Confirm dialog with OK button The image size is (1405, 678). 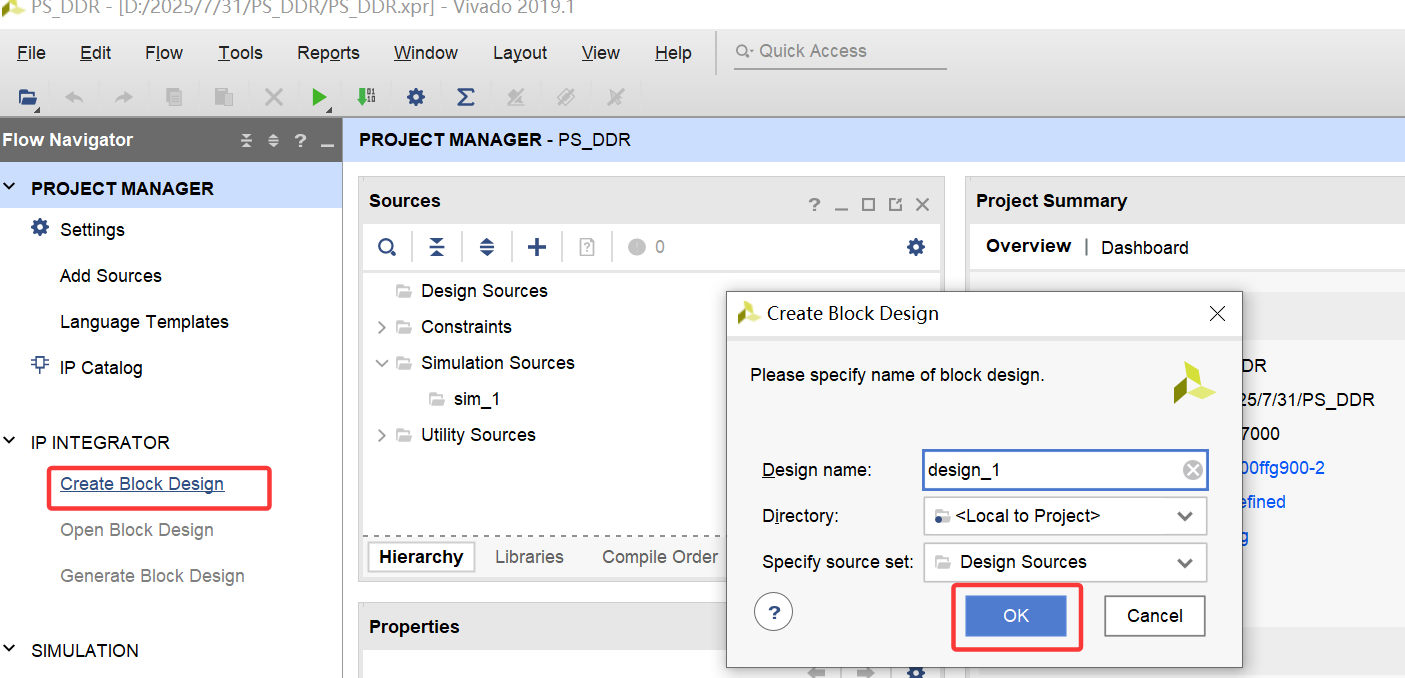click(x=1016, y=615)
